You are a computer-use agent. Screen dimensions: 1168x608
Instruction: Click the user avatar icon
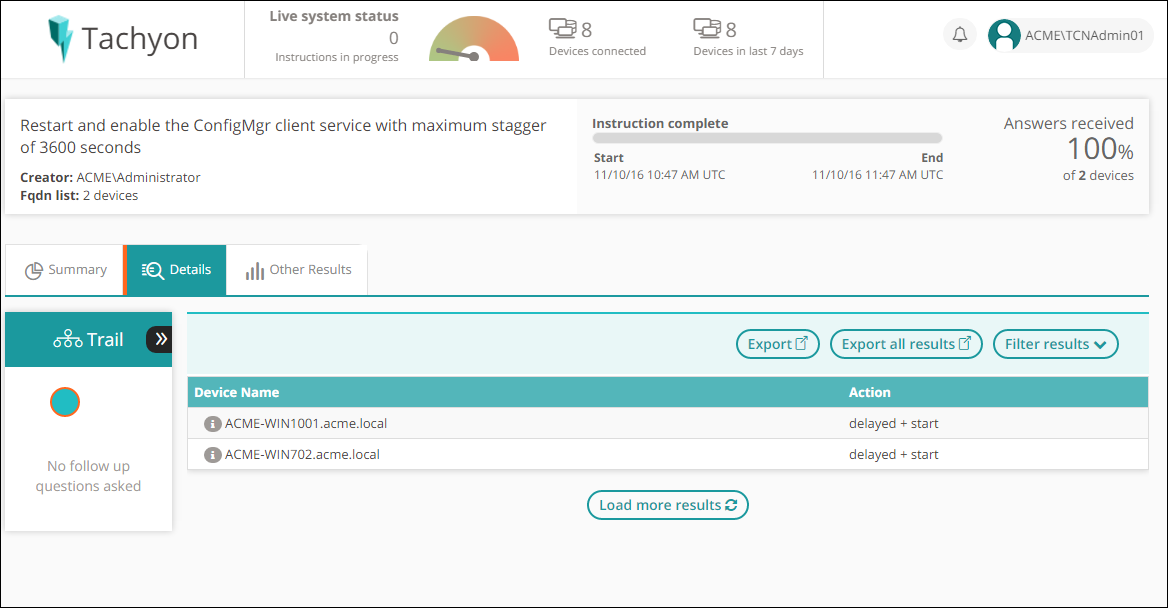click(x=1004, y=36)
